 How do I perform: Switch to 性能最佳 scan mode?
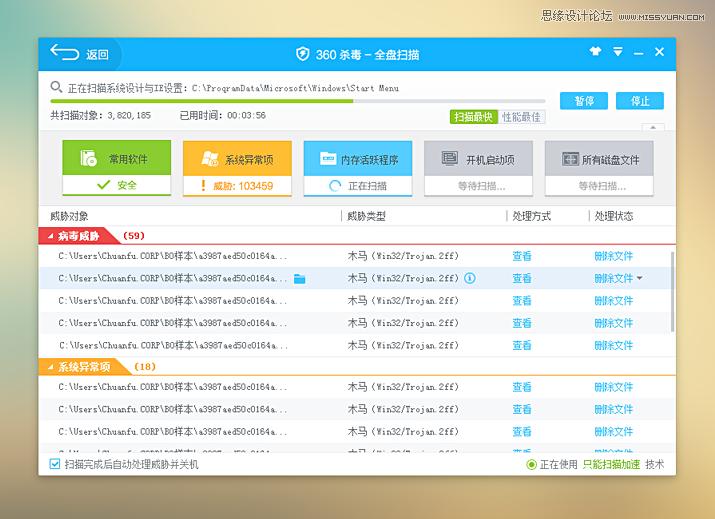(x=521, y=117)
